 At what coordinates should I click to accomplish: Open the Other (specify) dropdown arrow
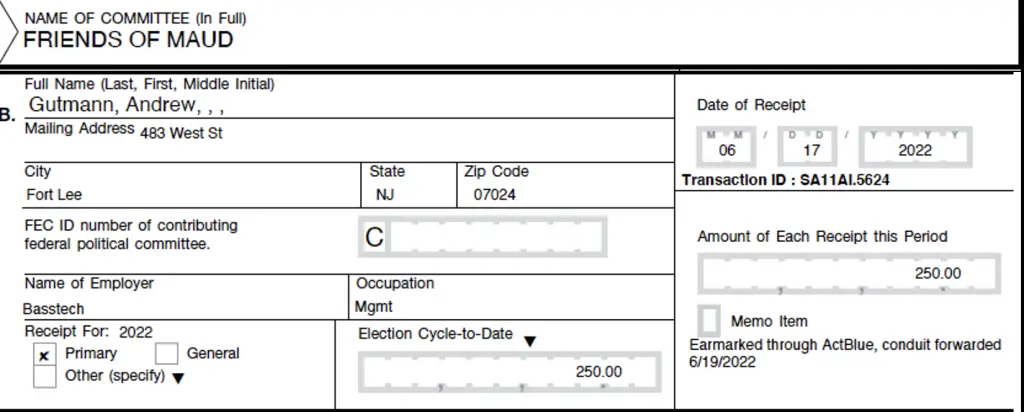pos(178,378)
